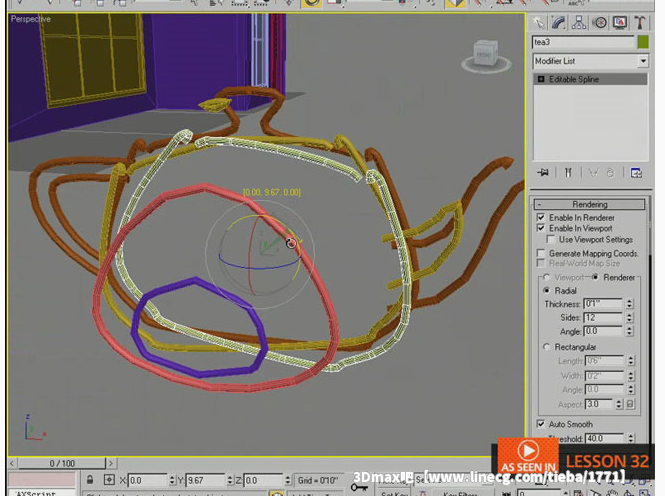Select the Rectangular radio button
This screenshot has width=665, height=496.
pos(546,347)
